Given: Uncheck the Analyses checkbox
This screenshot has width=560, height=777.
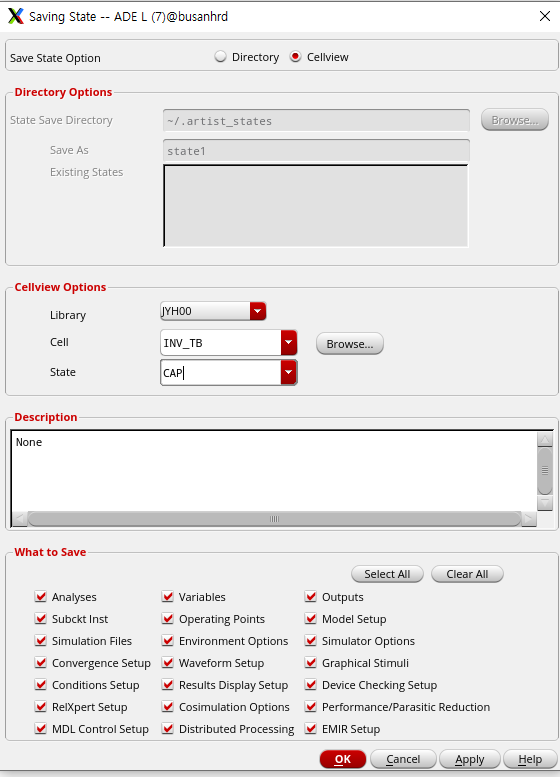Looking at the screenshot, I should point(41,597).
